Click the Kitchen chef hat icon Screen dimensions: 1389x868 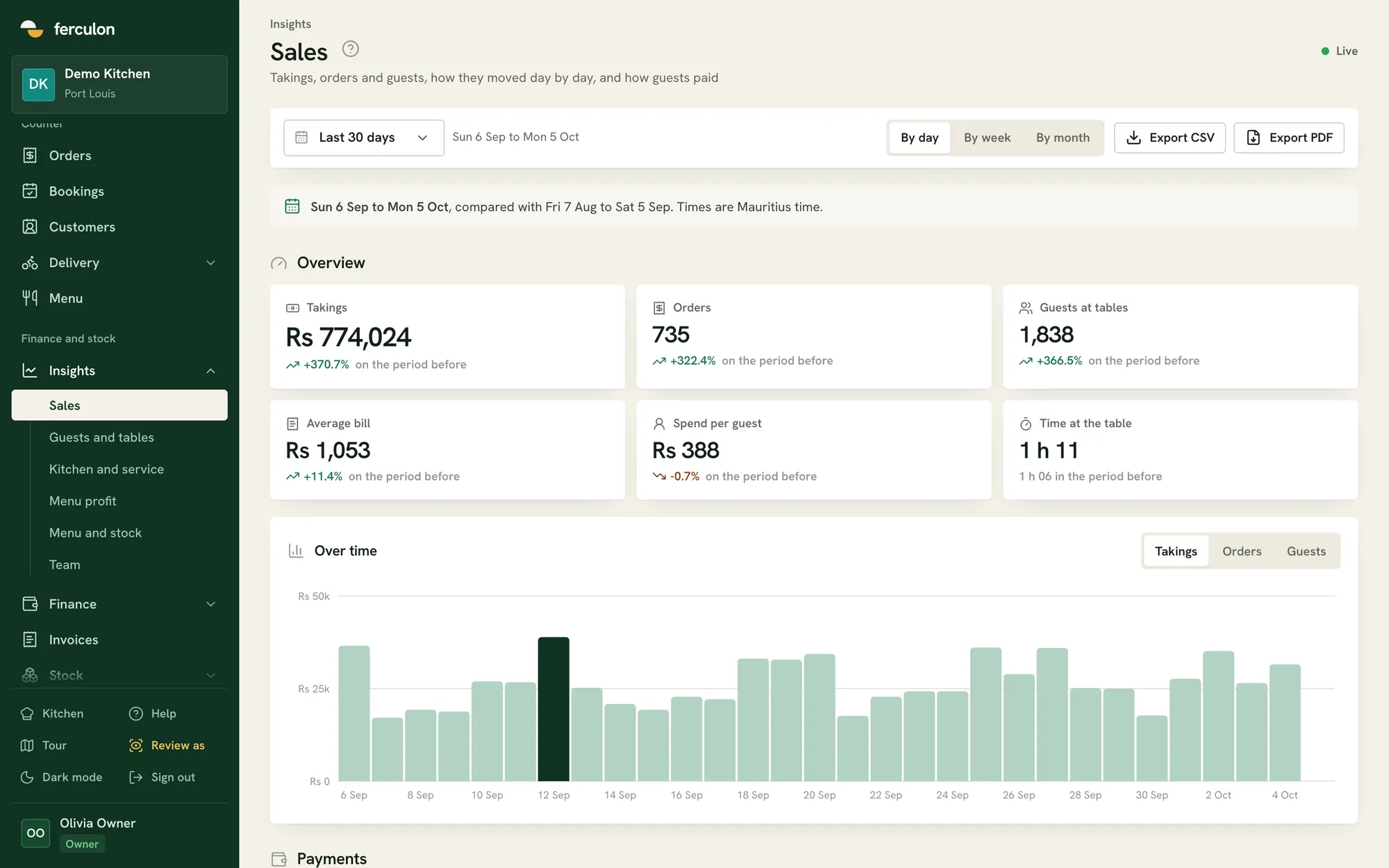point(27,713)
